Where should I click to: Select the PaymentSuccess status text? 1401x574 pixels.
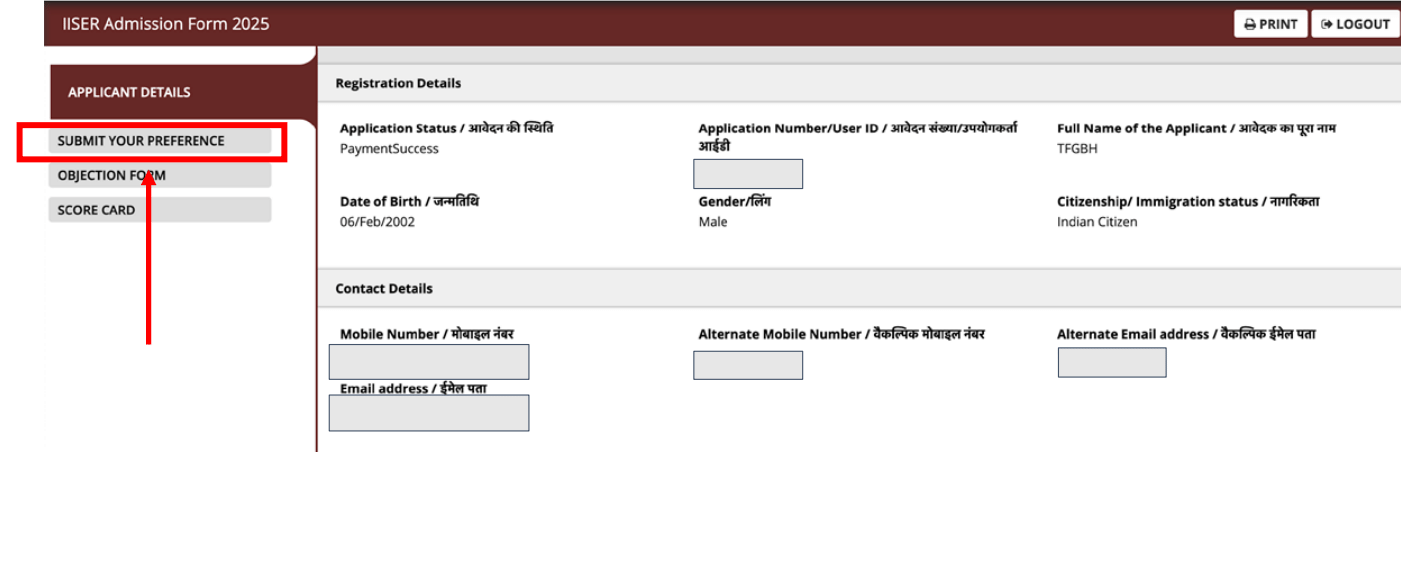(389, 149)
